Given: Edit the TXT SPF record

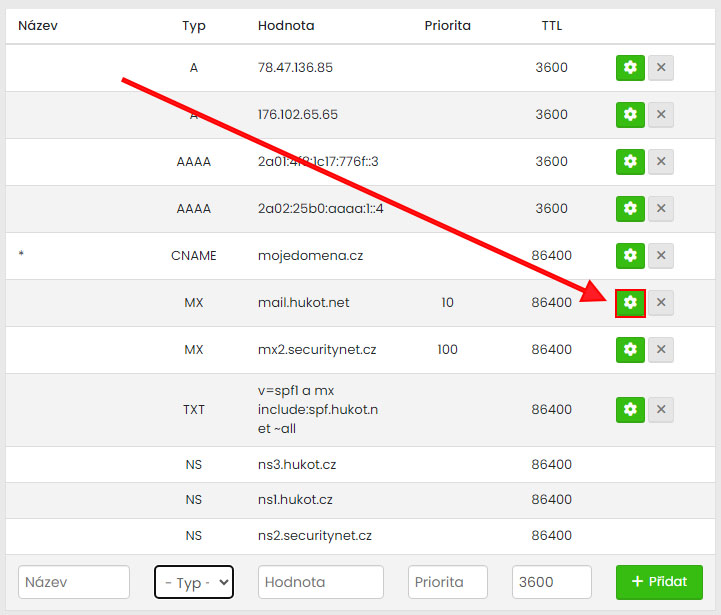Looking at the screenshot, I should click(629, 409).
